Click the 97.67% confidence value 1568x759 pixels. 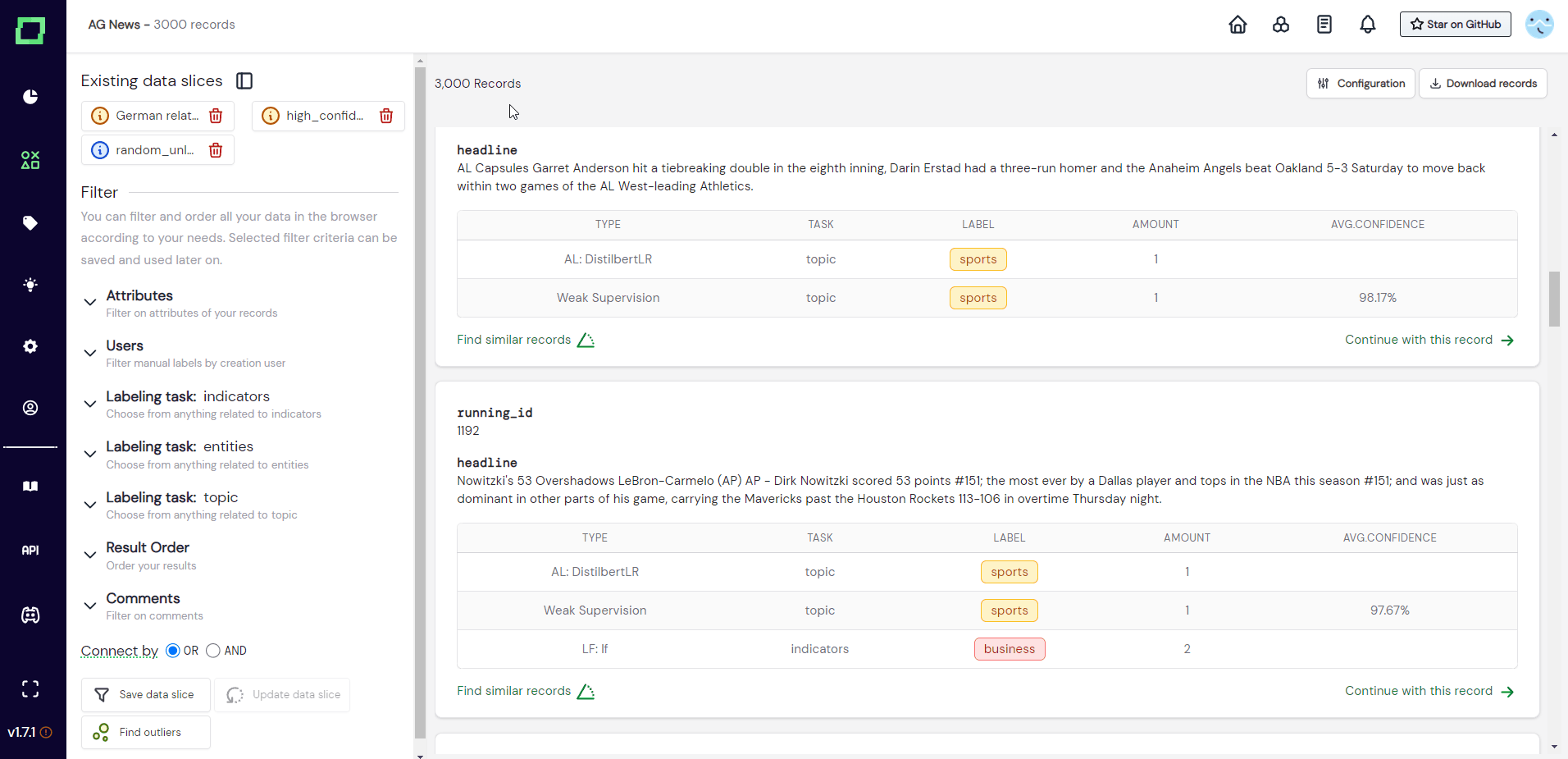(x=1390, y=610)
